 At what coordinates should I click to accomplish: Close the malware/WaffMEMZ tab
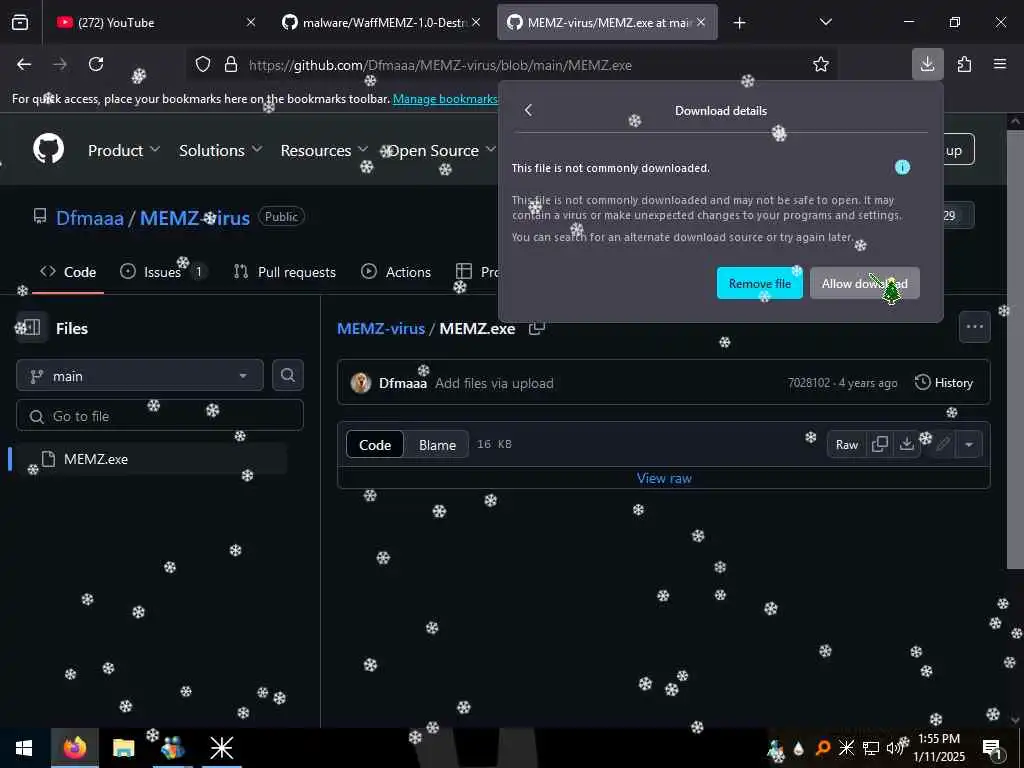[x=477, y=23]
